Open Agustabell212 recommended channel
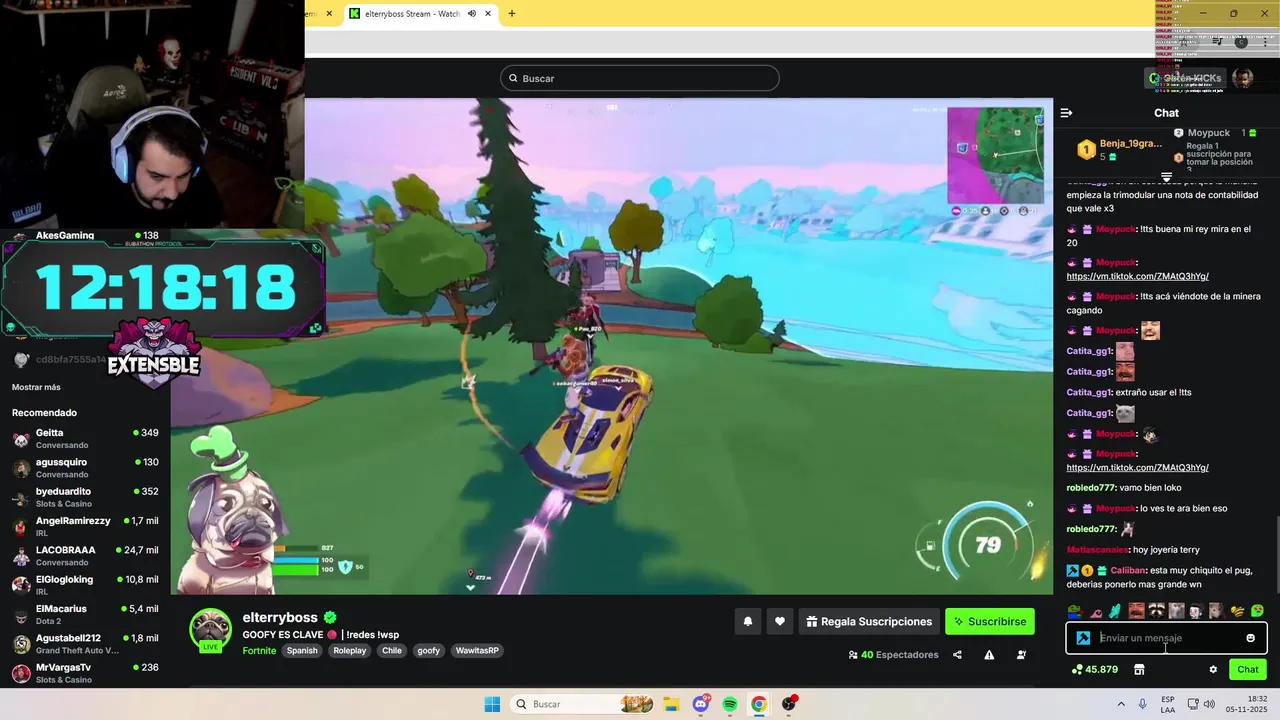 click(x=85, y=643)
